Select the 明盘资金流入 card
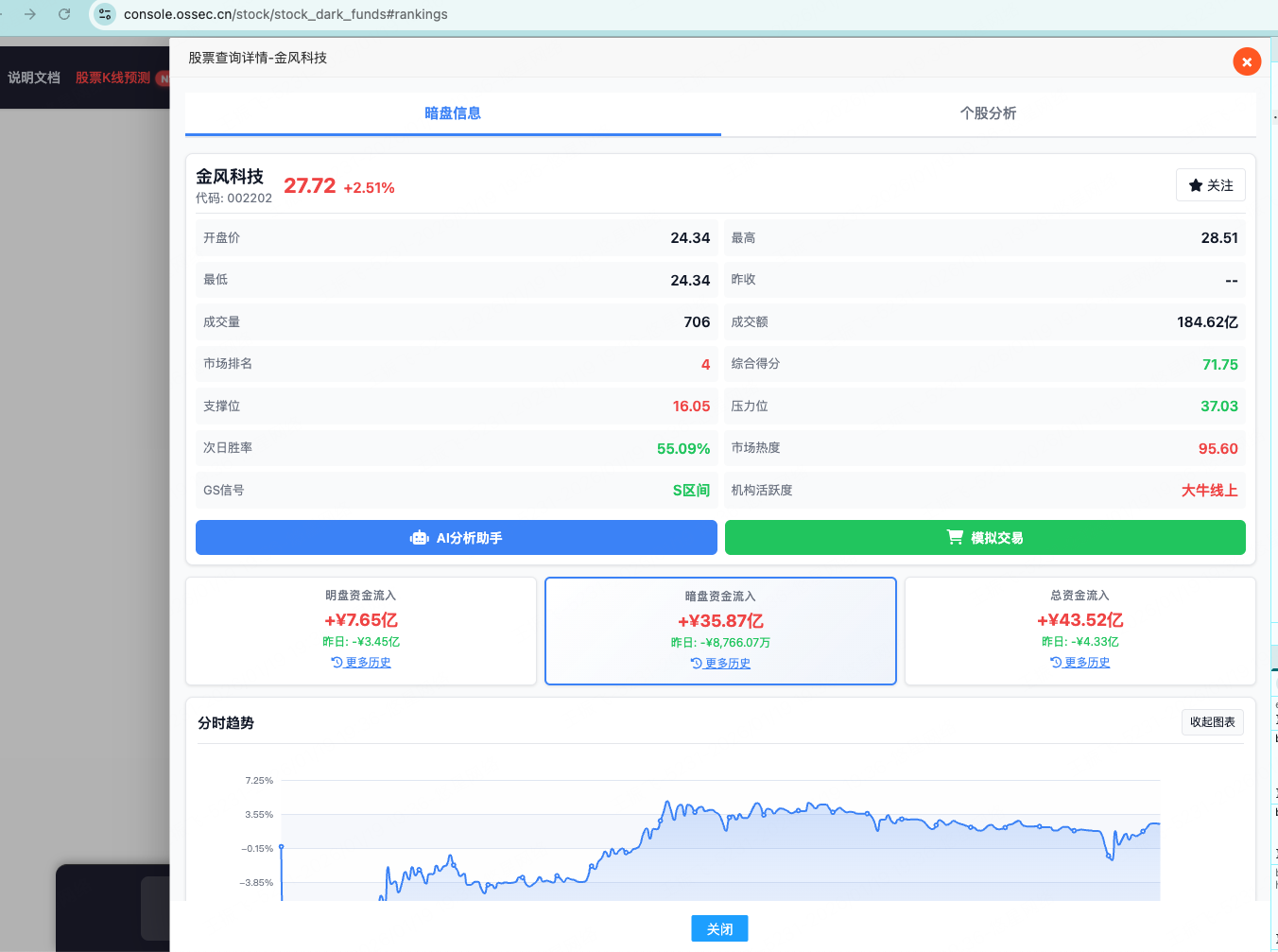1278x952 pixels. (361, 631)
